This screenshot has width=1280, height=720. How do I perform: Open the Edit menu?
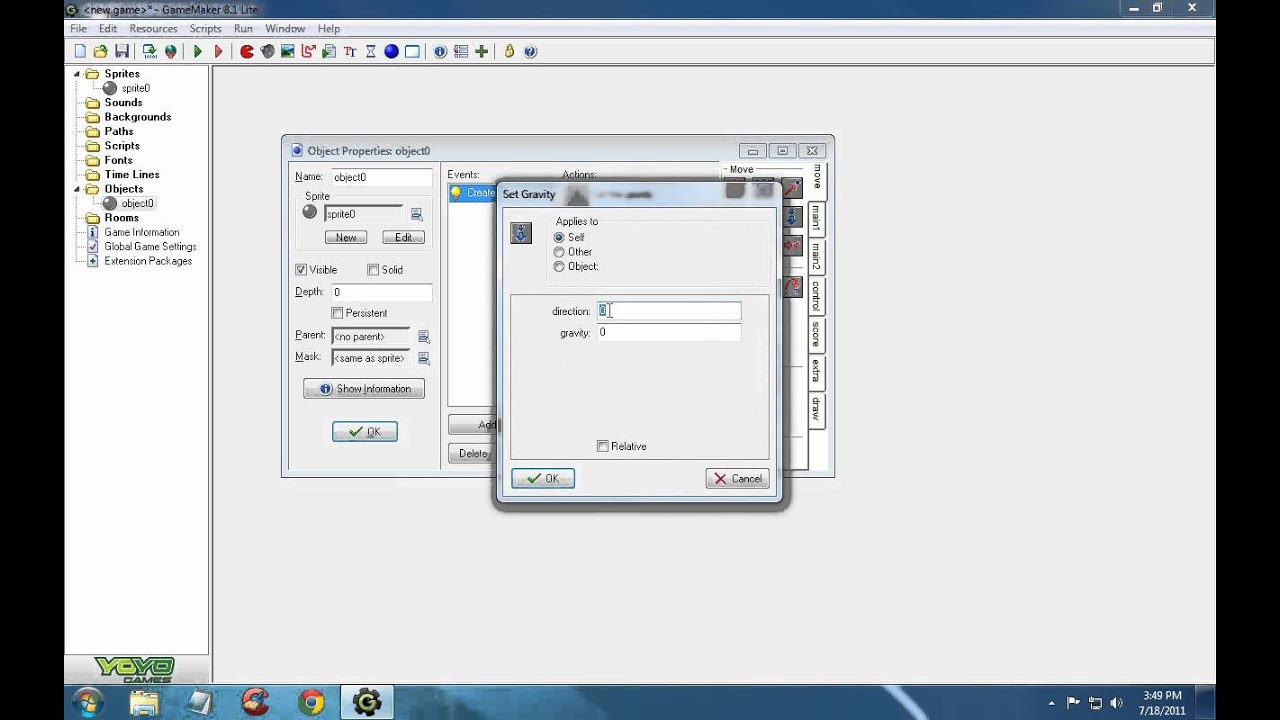pos(108,29)
